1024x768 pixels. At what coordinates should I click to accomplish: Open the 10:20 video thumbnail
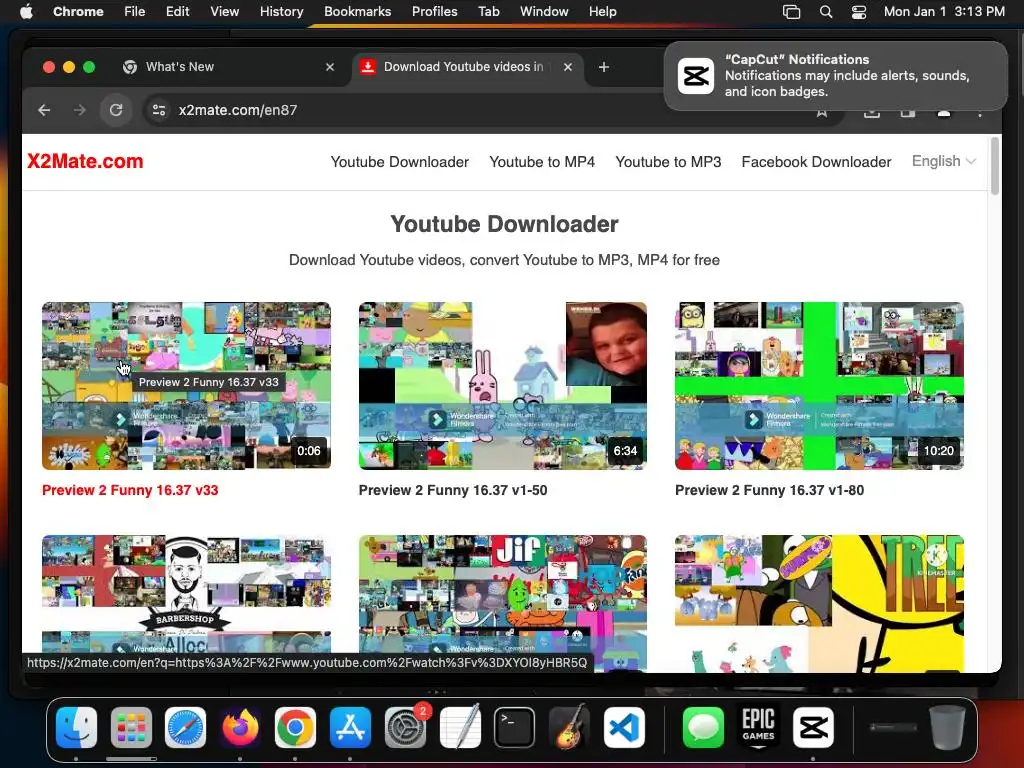(x=819, y=385)
